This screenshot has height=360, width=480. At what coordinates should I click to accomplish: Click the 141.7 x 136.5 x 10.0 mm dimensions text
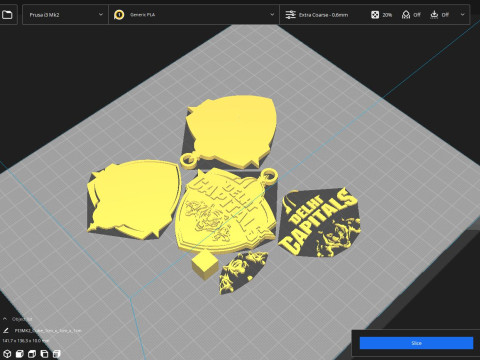point(26,341)
